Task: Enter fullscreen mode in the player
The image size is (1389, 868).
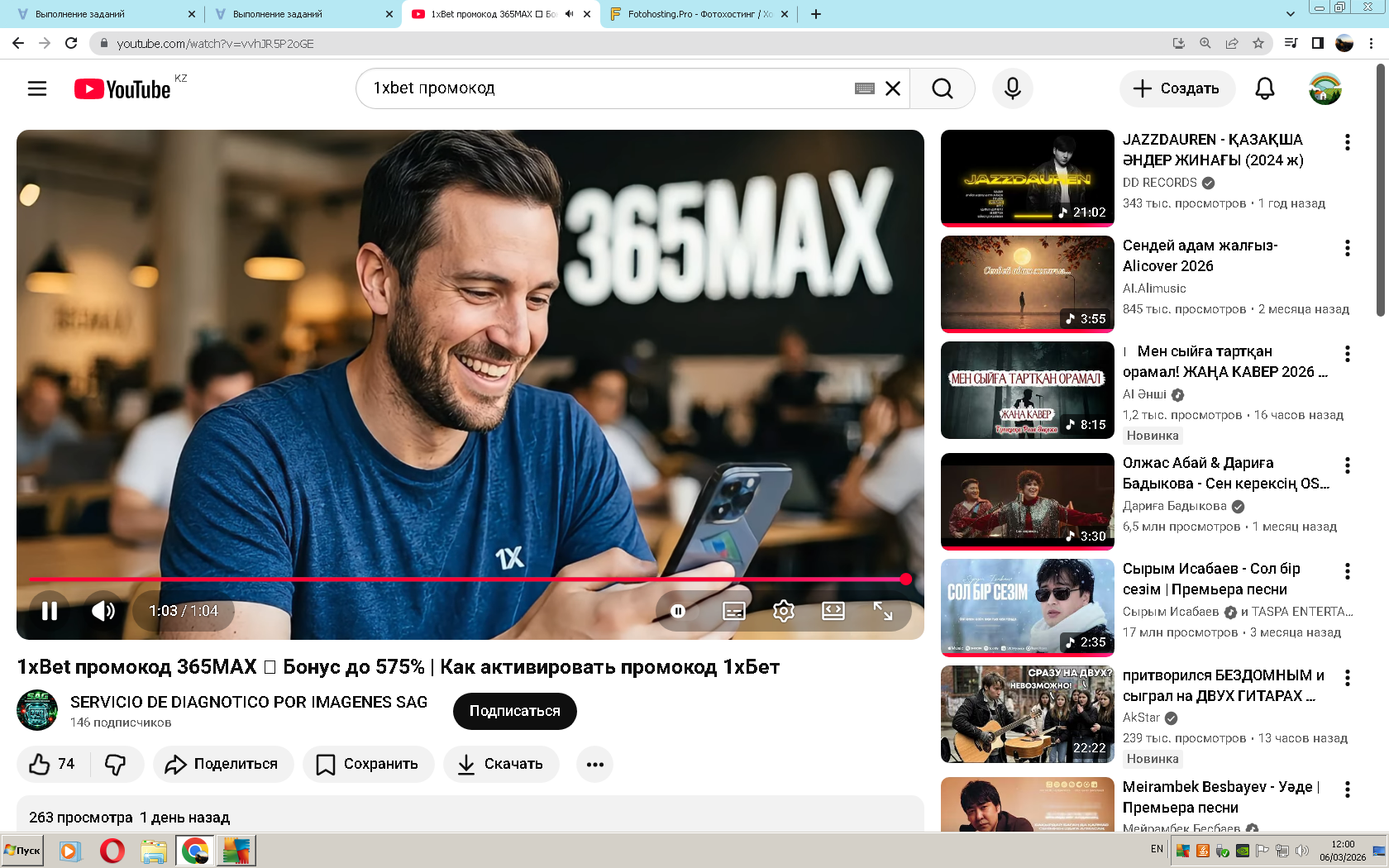Action: pyautogui.click(x=882, y=611)
